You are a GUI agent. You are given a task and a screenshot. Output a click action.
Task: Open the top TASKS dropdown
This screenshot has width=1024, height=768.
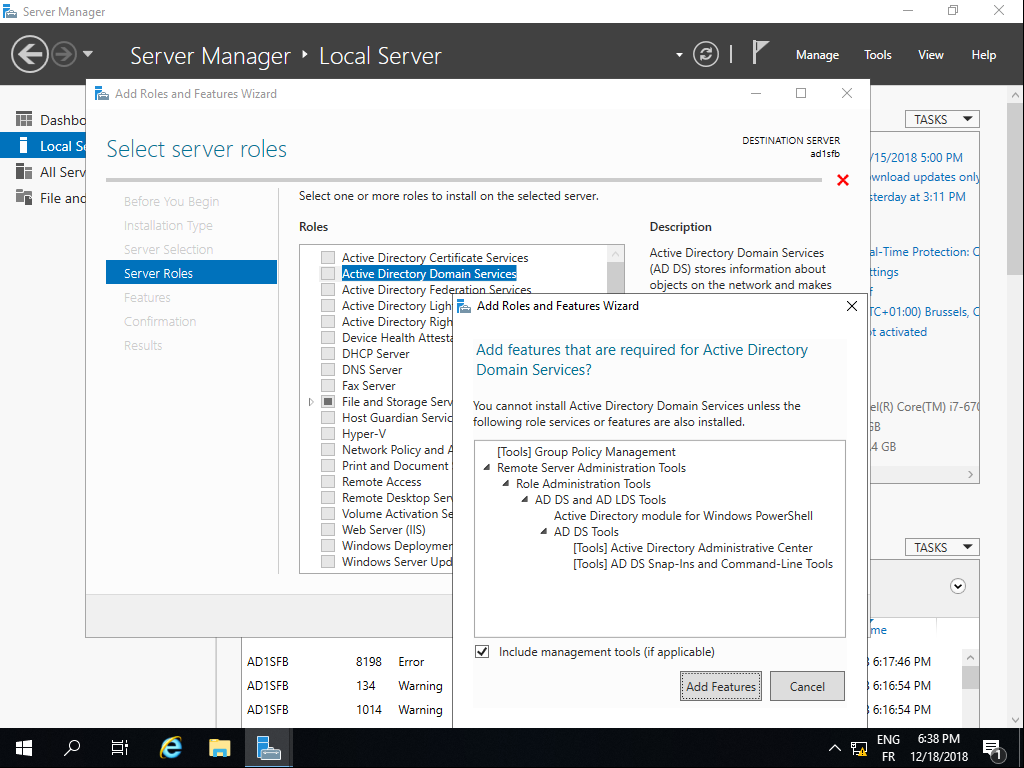(x=942, y=119)
